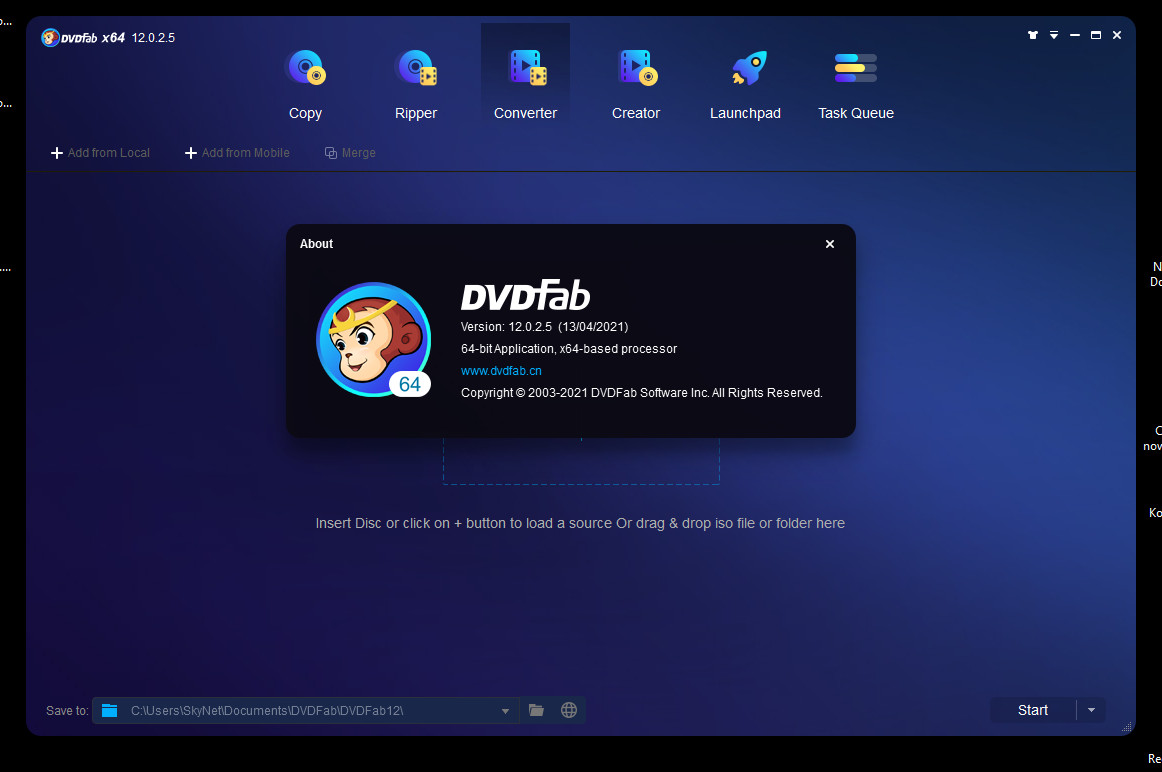Click the DVDFab 64 monkey avatar
1162x772 pixels.
tap(374, 339)
